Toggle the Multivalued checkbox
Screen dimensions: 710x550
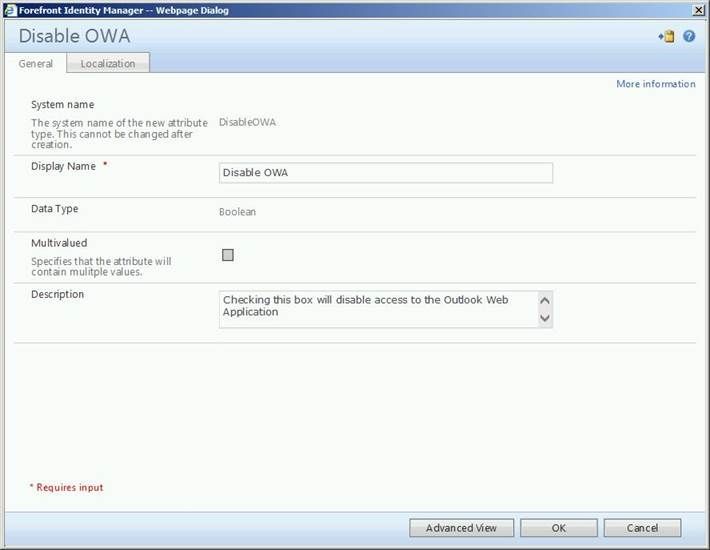[228, 255]
